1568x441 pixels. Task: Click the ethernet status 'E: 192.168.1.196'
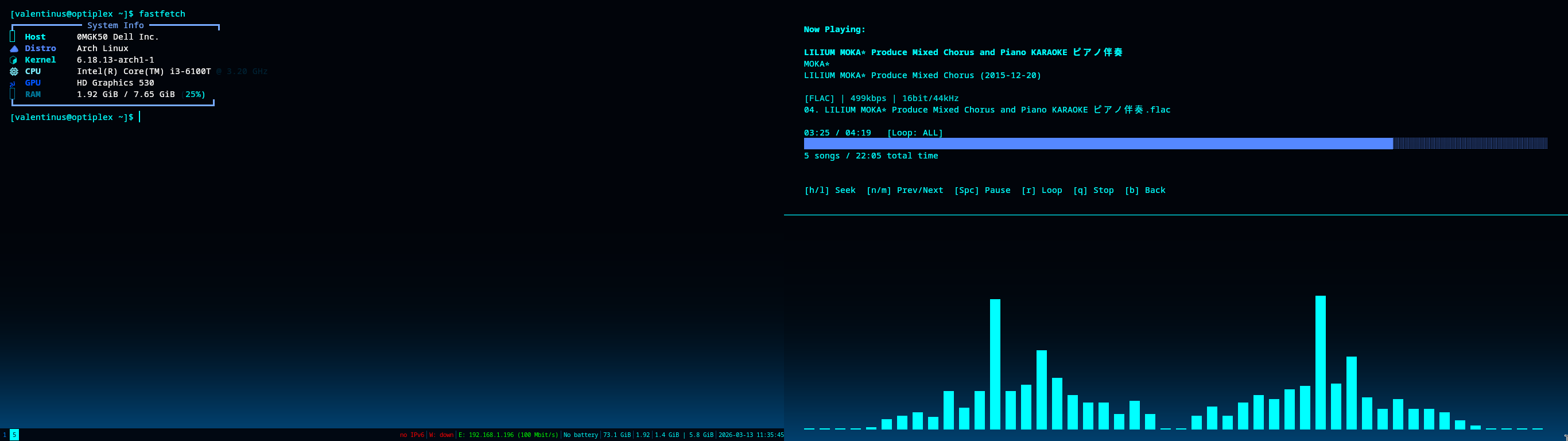point(486,435)
